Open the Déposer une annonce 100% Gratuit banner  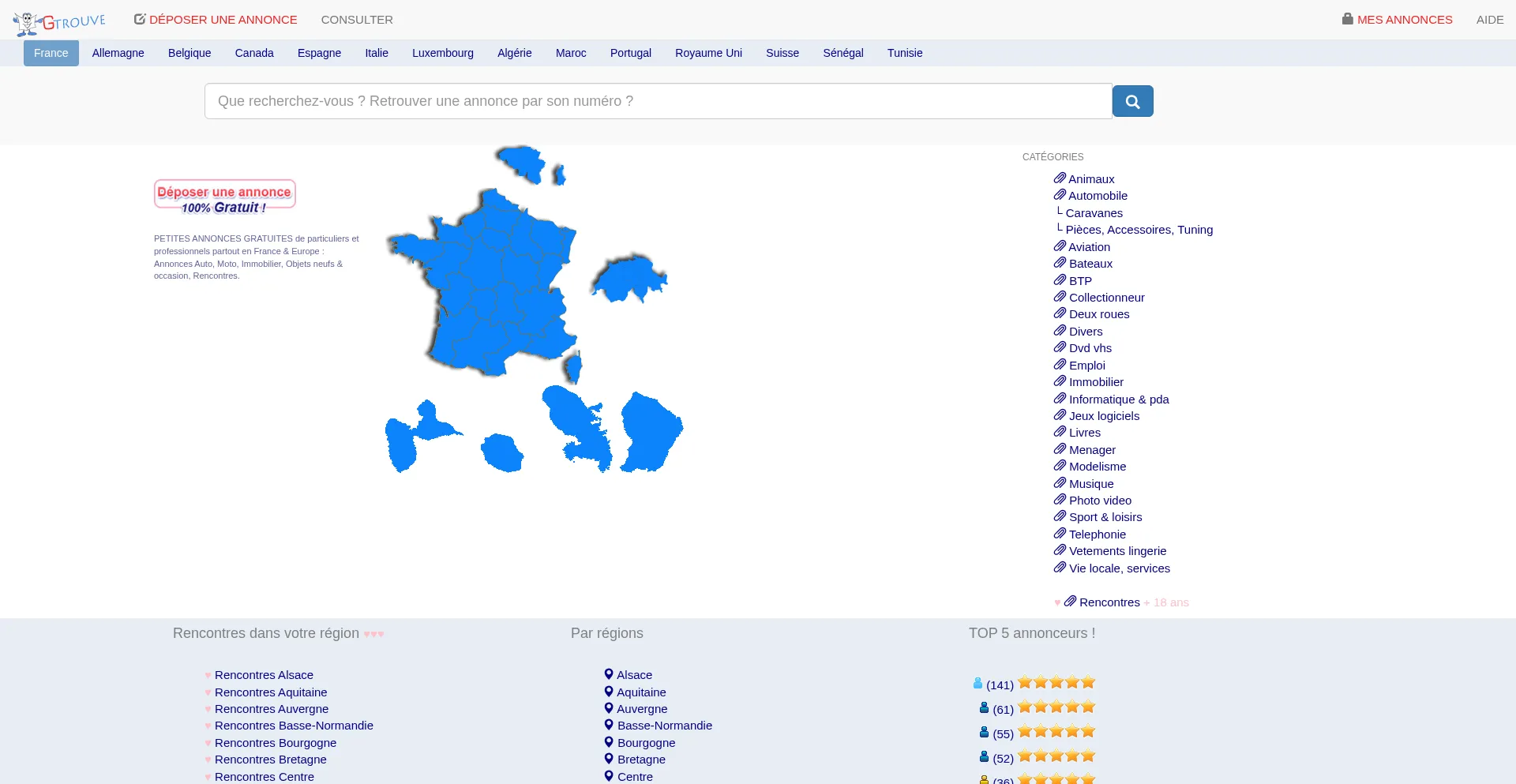pos(224,196)
